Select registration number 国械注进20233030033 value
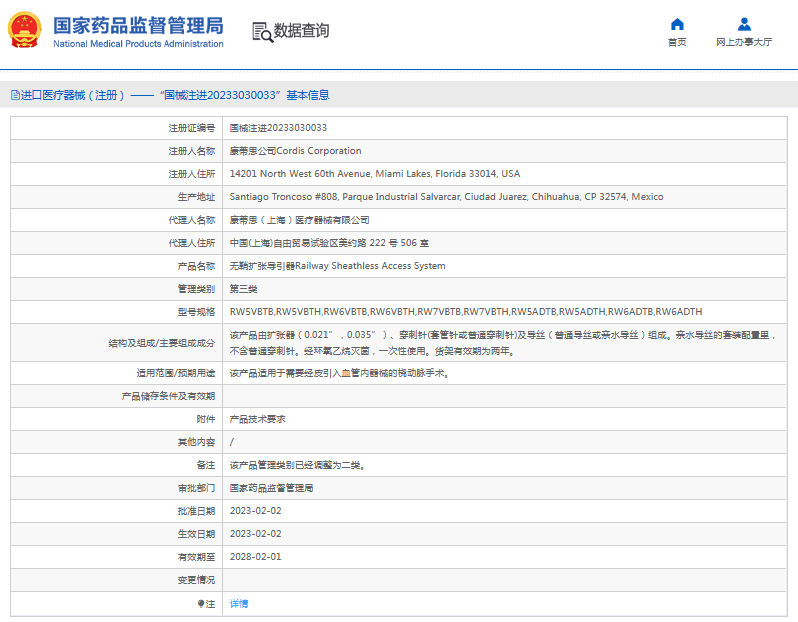 pos(278,128)
